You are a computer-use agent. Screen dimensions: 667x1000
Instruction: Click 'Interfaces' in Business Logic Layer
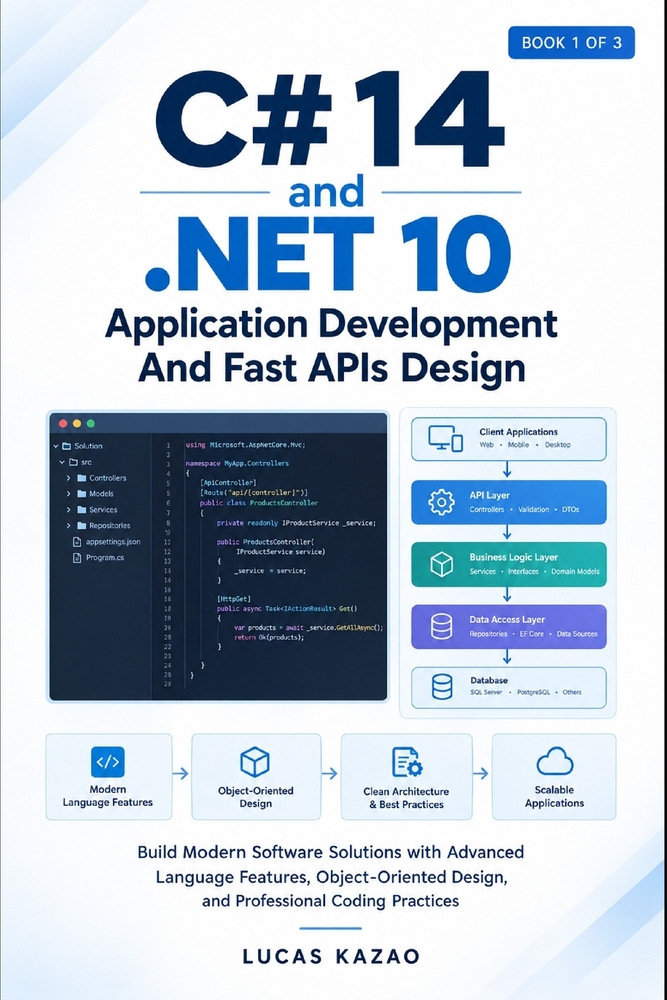click(x=524, y=571)
